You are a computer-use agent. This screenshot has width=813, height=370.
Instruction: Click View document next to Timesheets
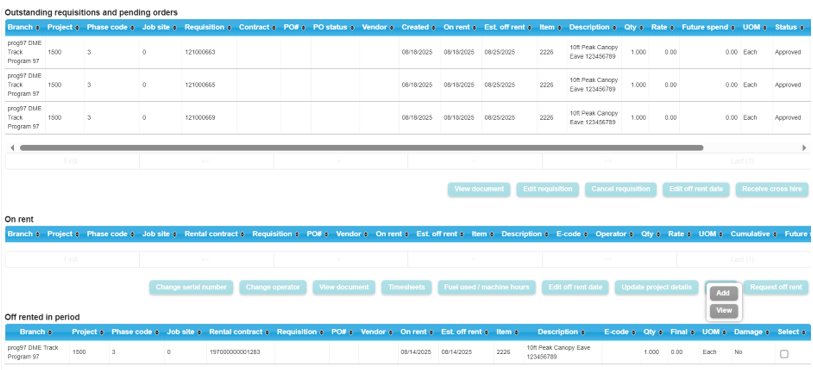click(344, 287)
